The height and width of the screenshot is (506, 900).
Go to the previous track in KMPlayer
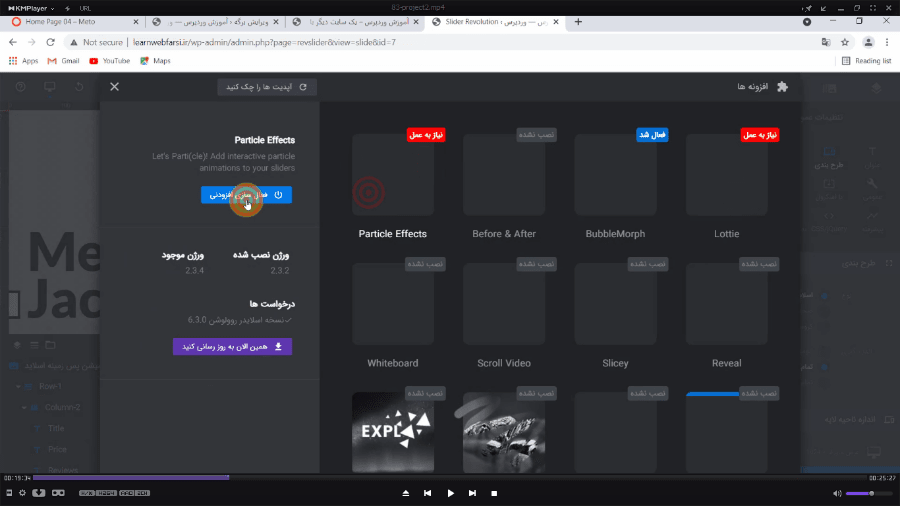point(428,493)
